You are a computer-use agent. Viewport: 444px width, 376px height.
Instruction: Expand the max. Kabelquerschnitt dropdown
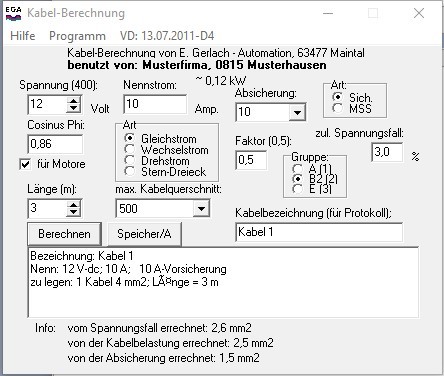[x=201, y=209]
